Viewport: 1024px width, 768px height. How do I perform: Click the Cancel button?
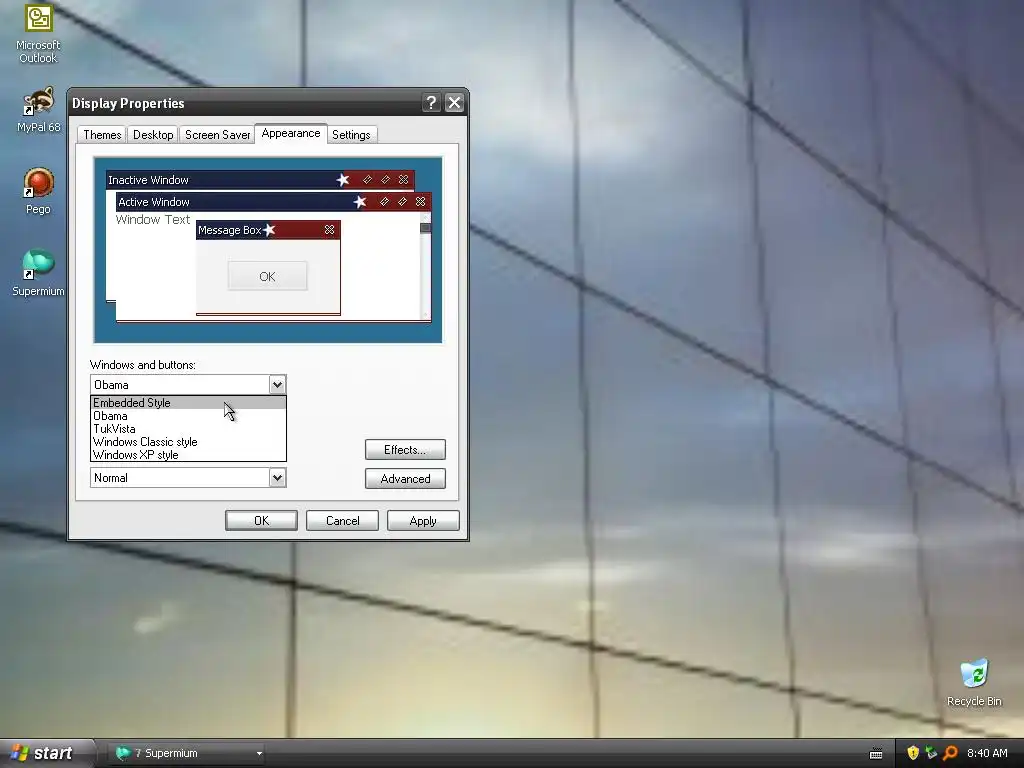(342, 520)
